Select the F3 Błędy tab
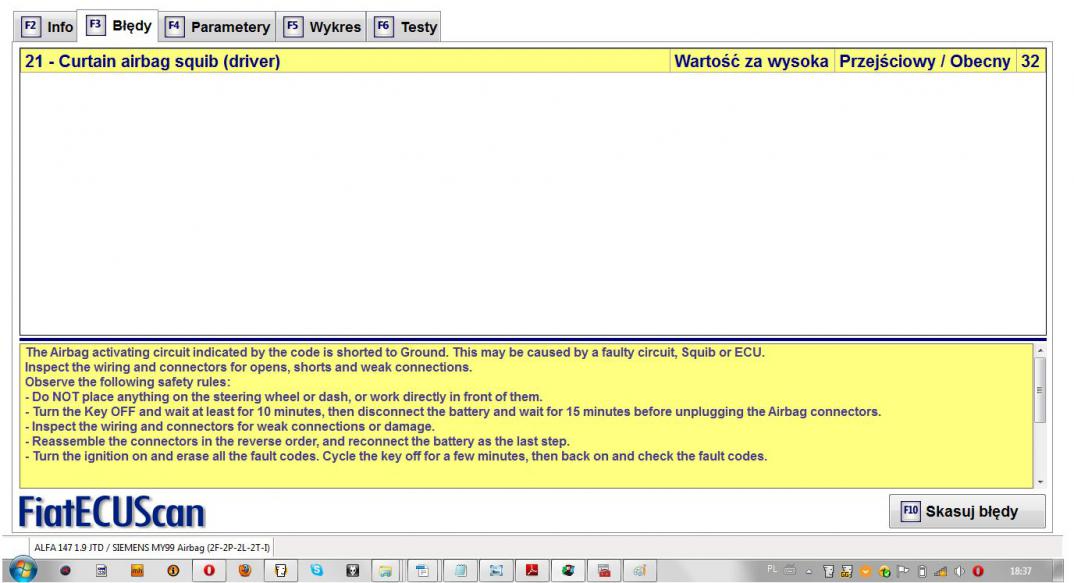The height and width of the screenshot is (583, 1074). pos(118,26)
